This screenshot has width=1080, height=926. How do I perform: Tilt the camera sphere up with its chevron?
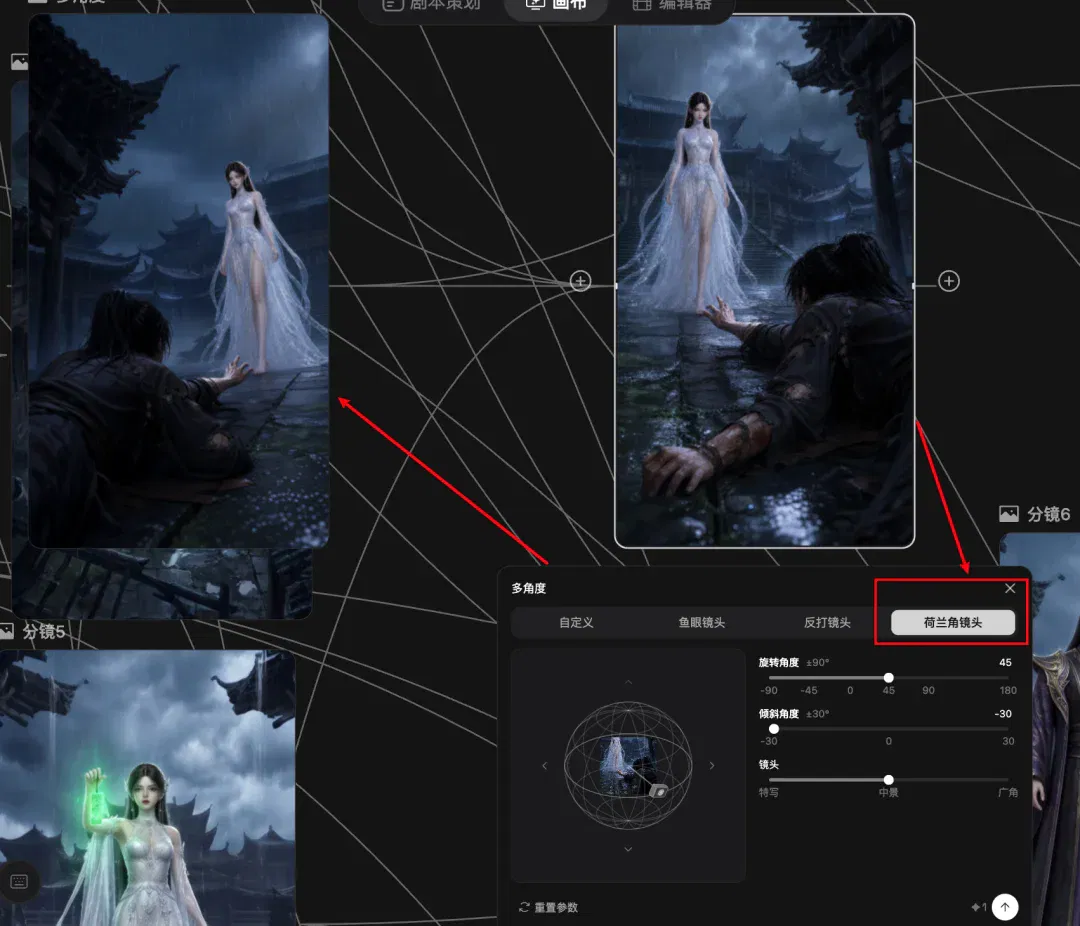[628, 682]
